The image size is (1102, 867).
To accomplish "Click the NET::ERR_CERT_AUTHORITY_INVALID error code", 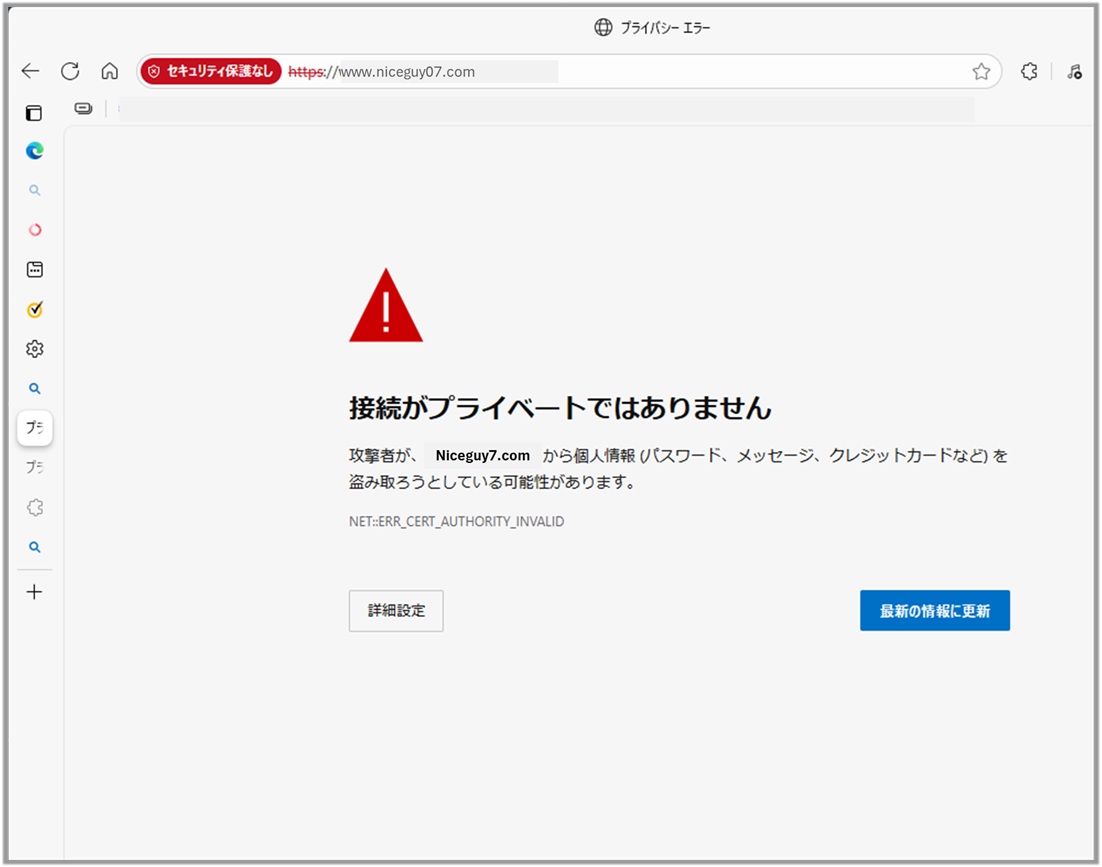I will (x=456, y=522).
